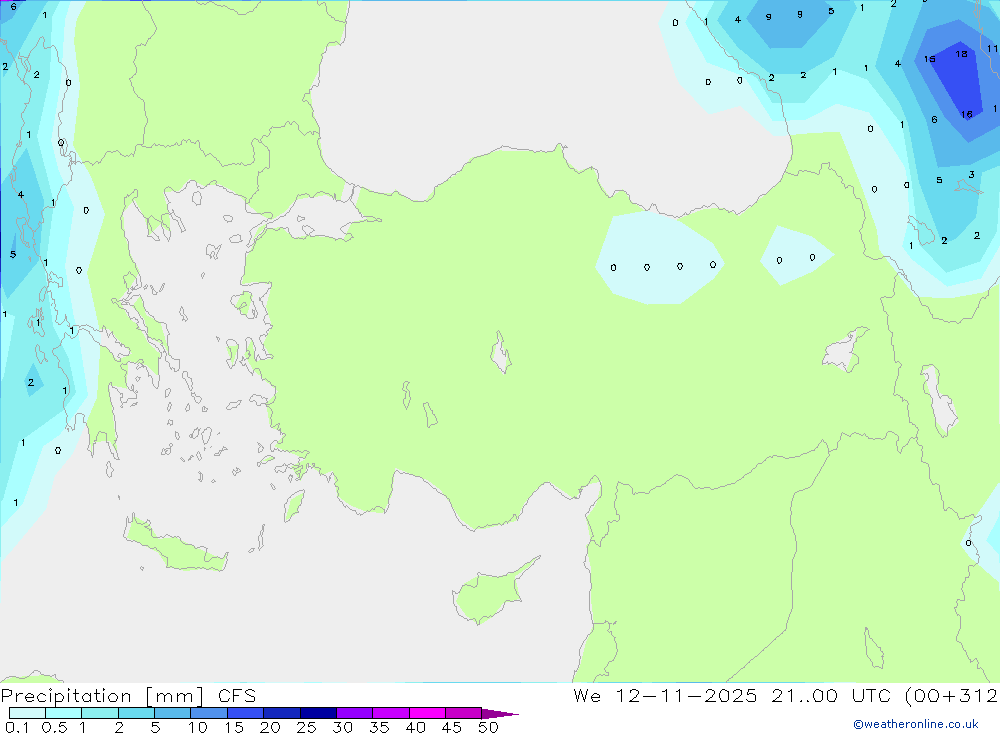Click the '16' precipitation value on map
Image resolution: width=1000 pixels, height=733 pixels.
click(x=966, y=114)
